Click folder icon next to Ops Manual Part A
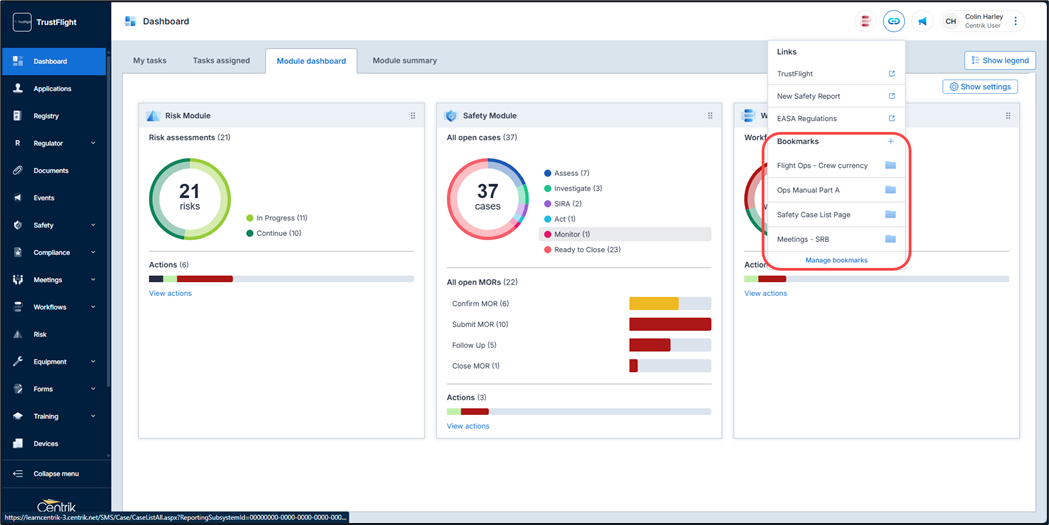The width and height of the screenshot is (1049, 525). 890,190
